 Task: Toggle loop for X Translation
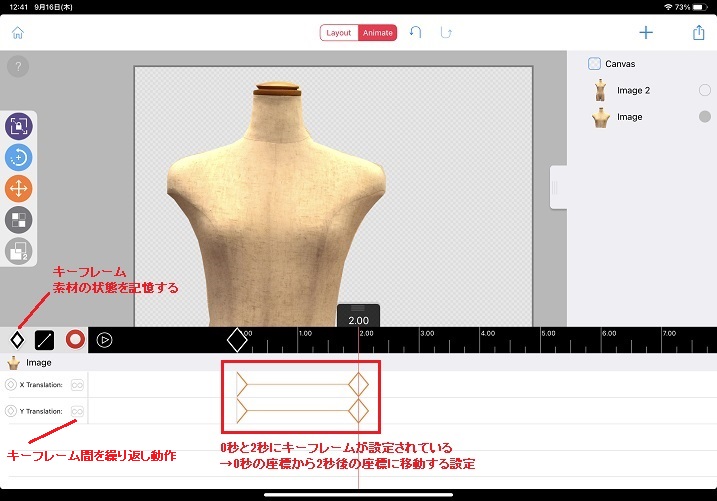76,384
